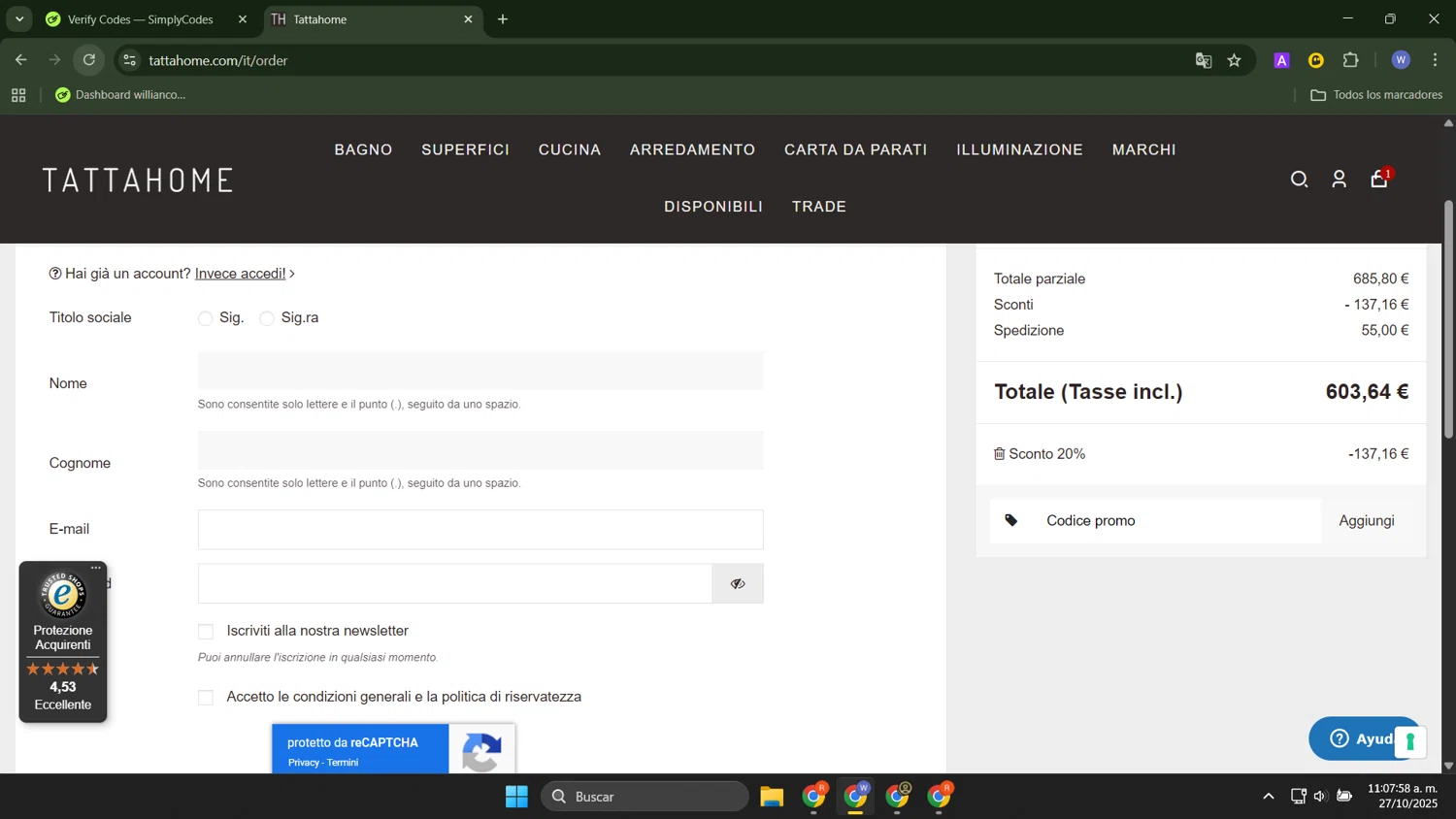
Task: Show hidden system tray icons
Action: (x=1268, y=797)
